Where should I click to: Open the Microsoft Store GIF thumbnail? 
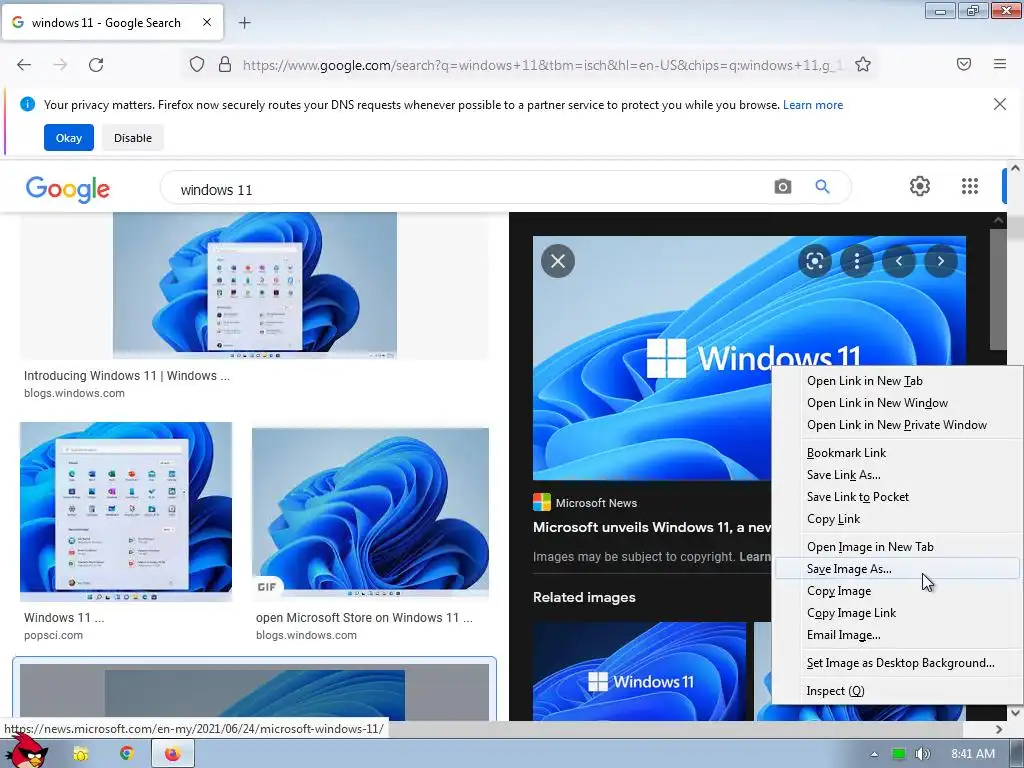click(370, 514)
